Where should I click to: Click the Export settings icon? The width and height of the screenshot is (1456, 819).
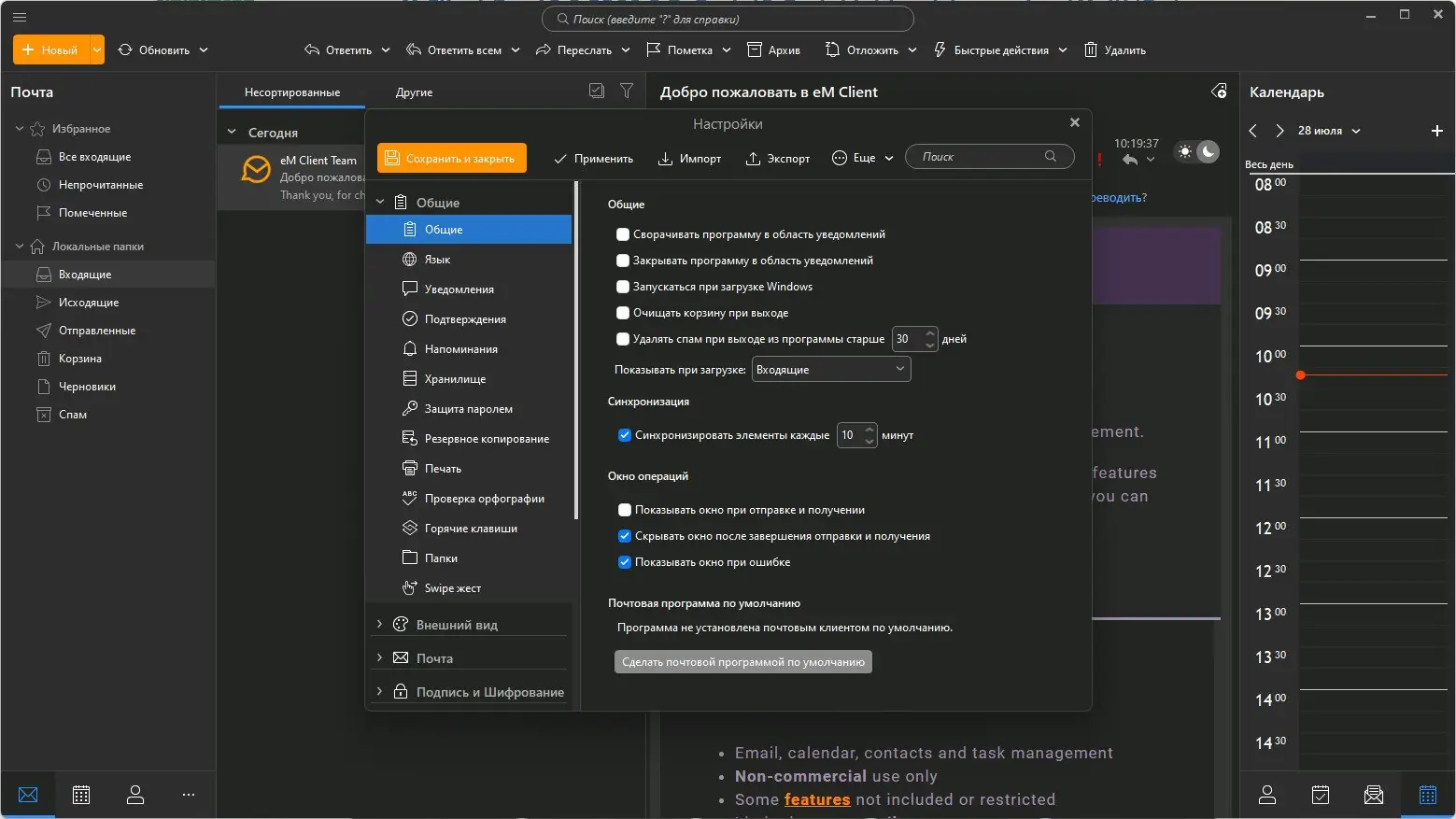point(753,159)
